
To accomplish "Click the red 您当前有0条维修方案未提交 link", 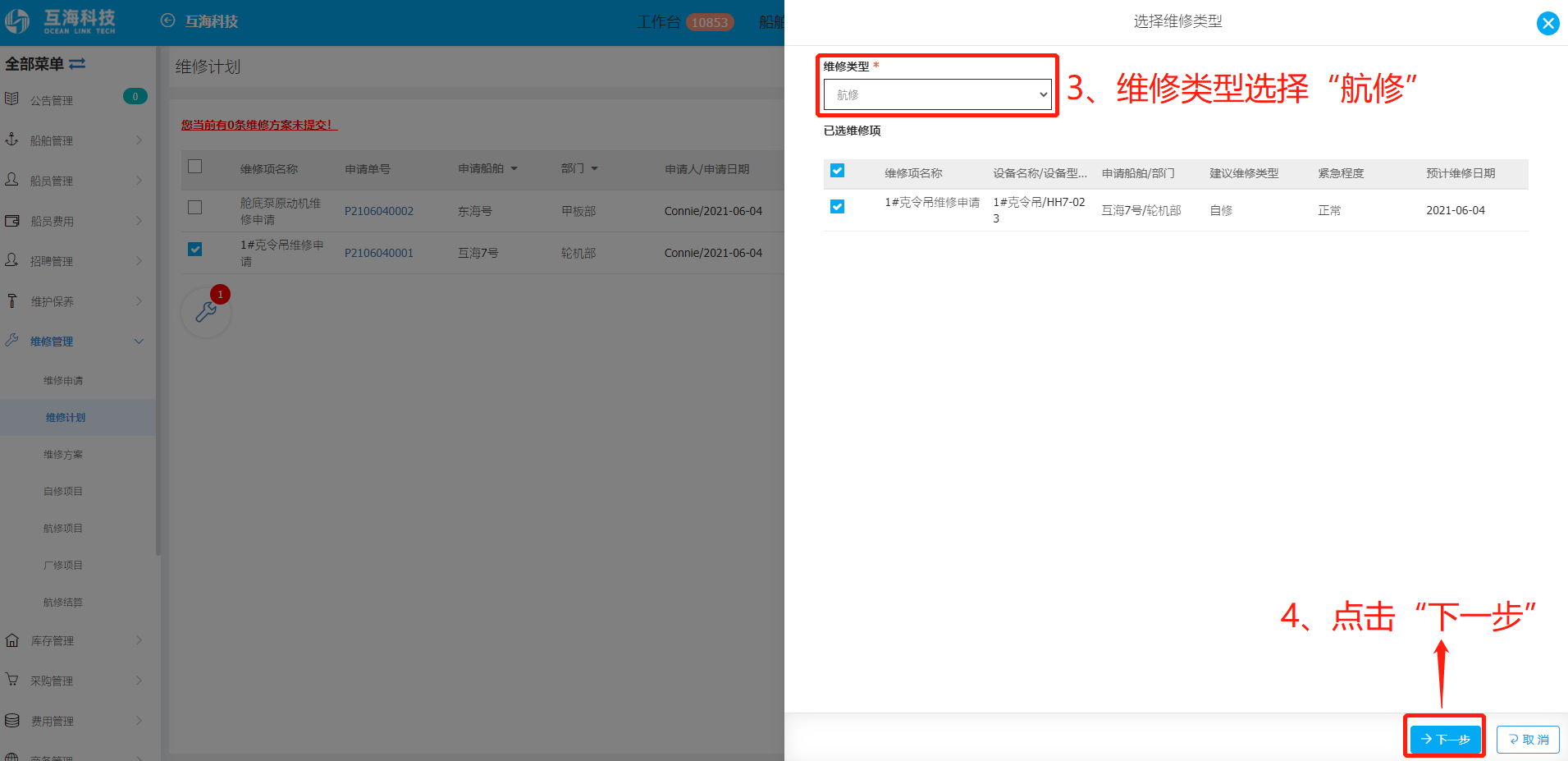I will 259,125.
